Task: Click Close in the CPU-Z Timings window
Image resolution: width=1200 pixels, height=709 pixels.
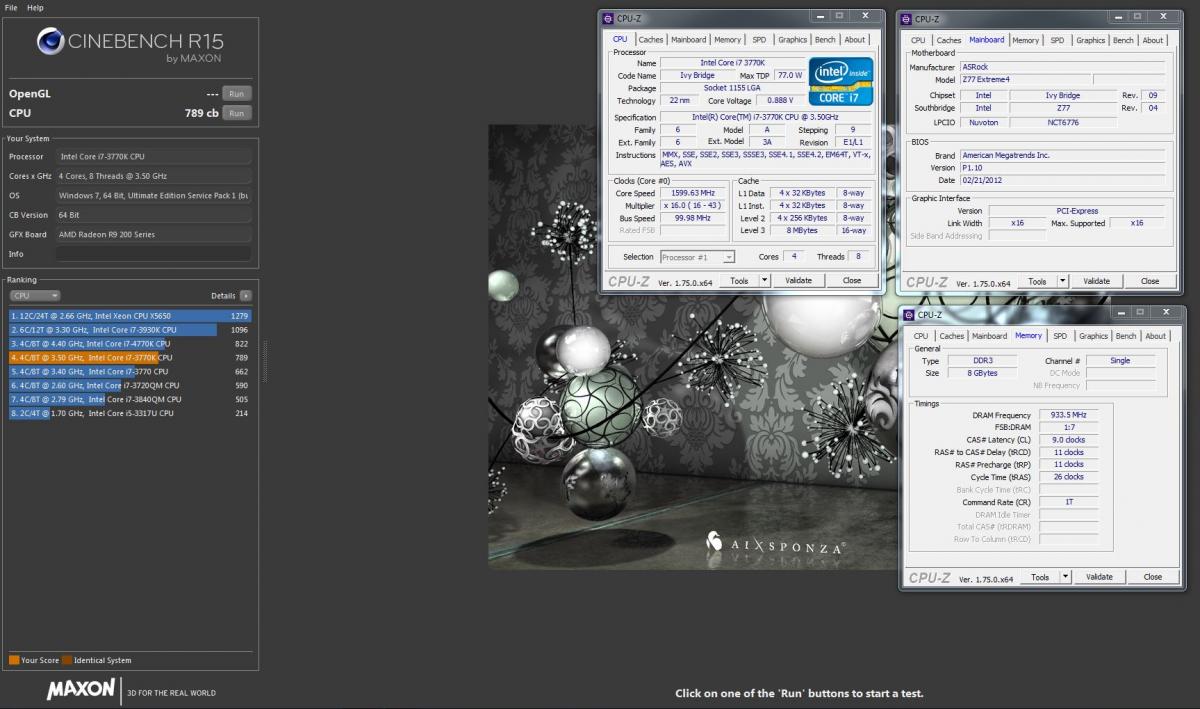Action: pyautogui.click(x=1153, y=577)
